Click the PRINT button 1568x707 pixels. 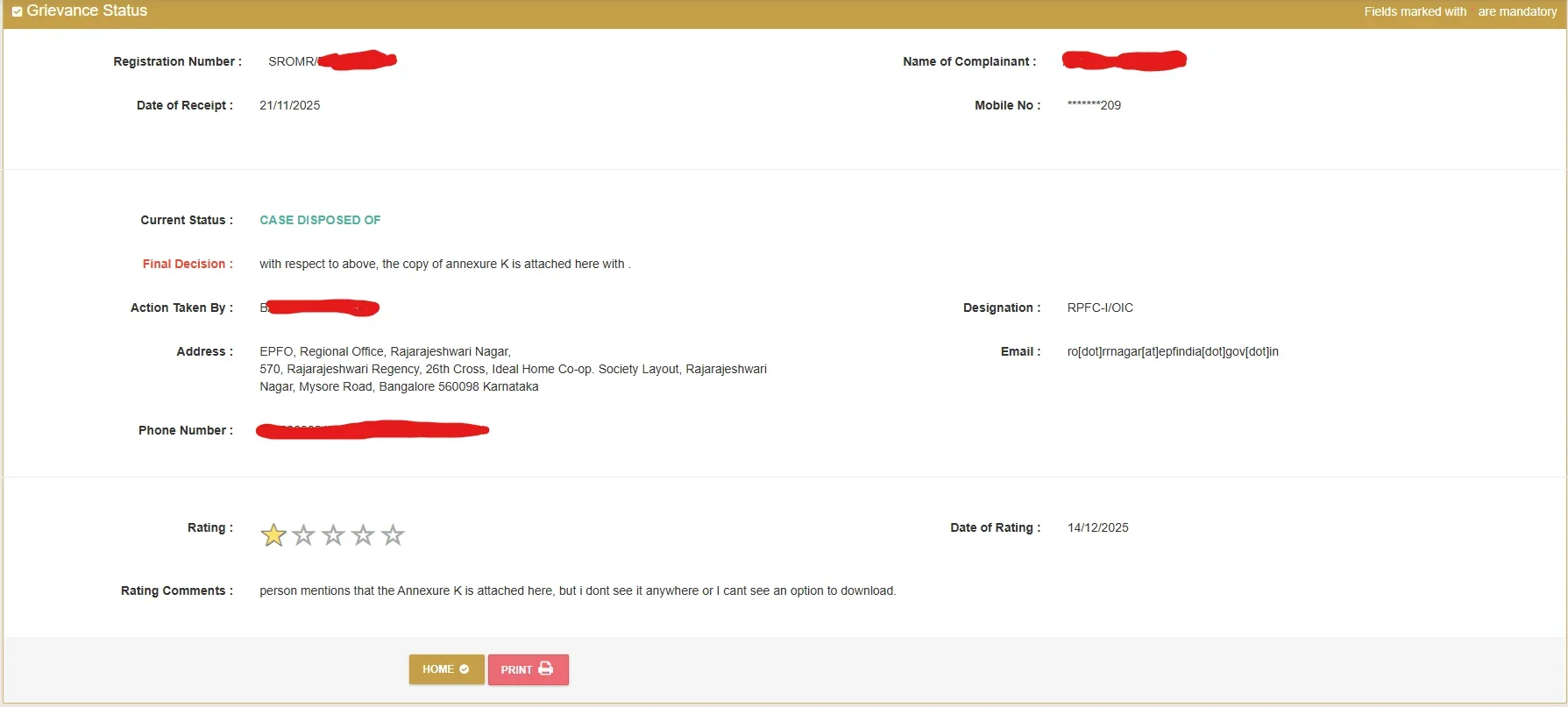coord(528,669)
